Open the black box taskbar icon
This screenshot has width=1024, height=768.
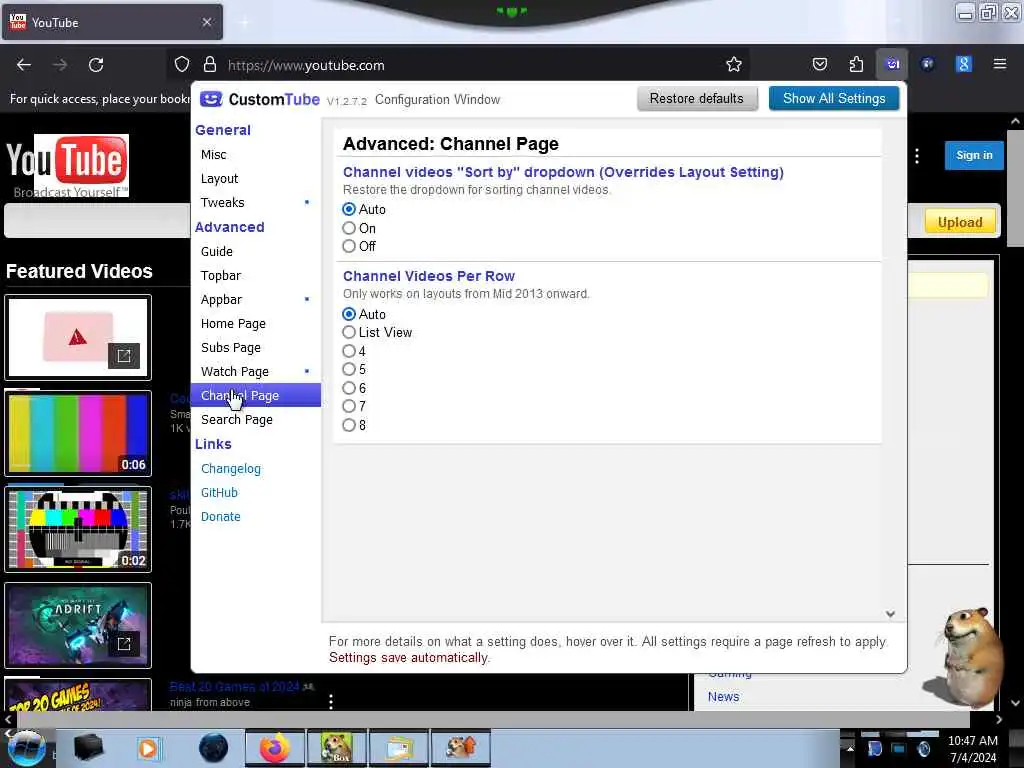click(88, 748)
